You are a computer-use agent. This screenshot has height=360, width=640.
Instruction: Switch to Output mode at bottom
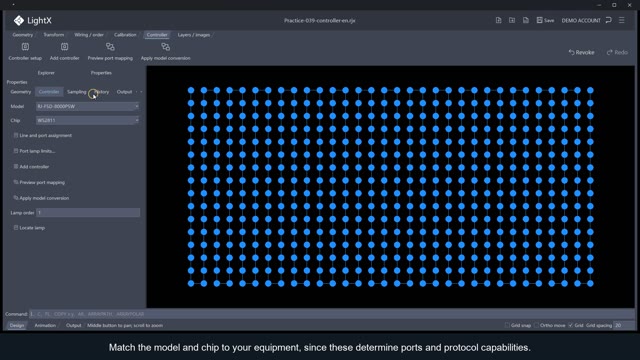click(73, 325)
